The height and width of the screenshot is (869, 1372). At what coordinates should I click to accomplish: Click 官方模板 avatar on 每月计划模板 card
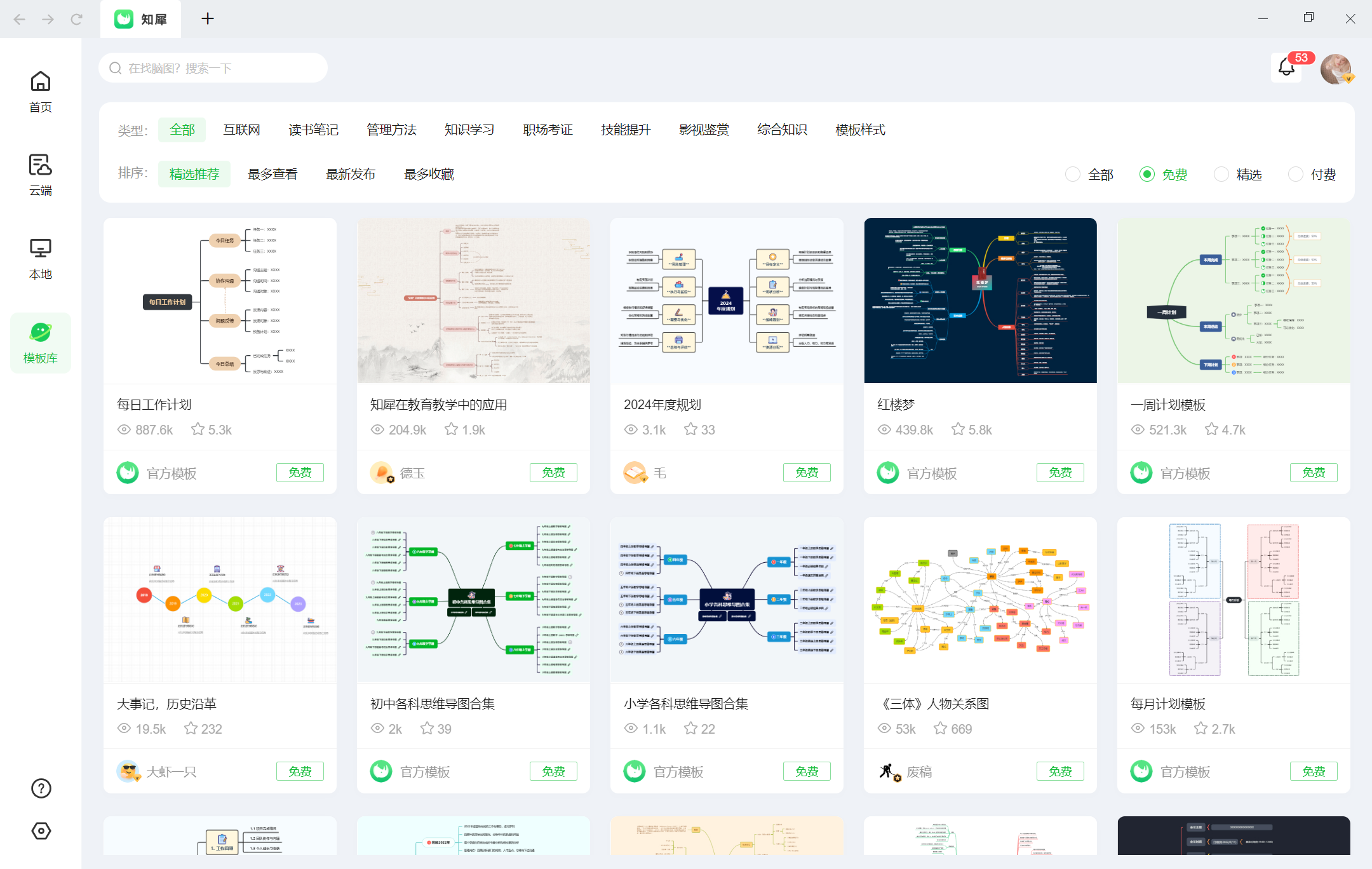point(1141,771)
